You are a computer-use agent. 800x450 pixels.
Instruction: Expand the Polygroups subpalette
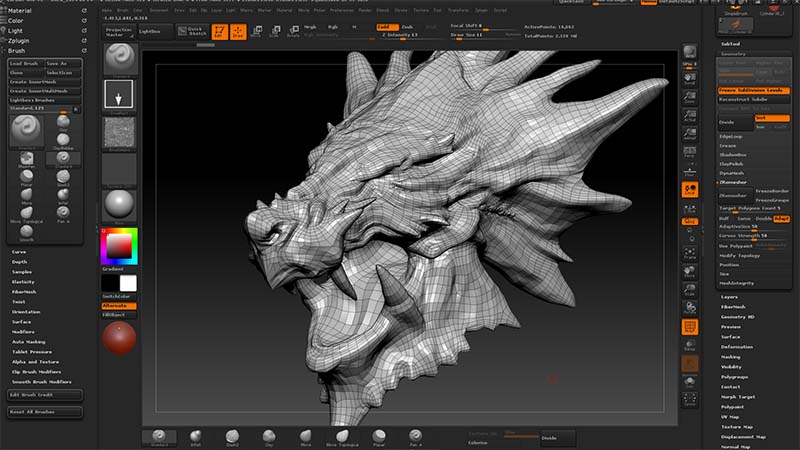click(x=733, y=378)
